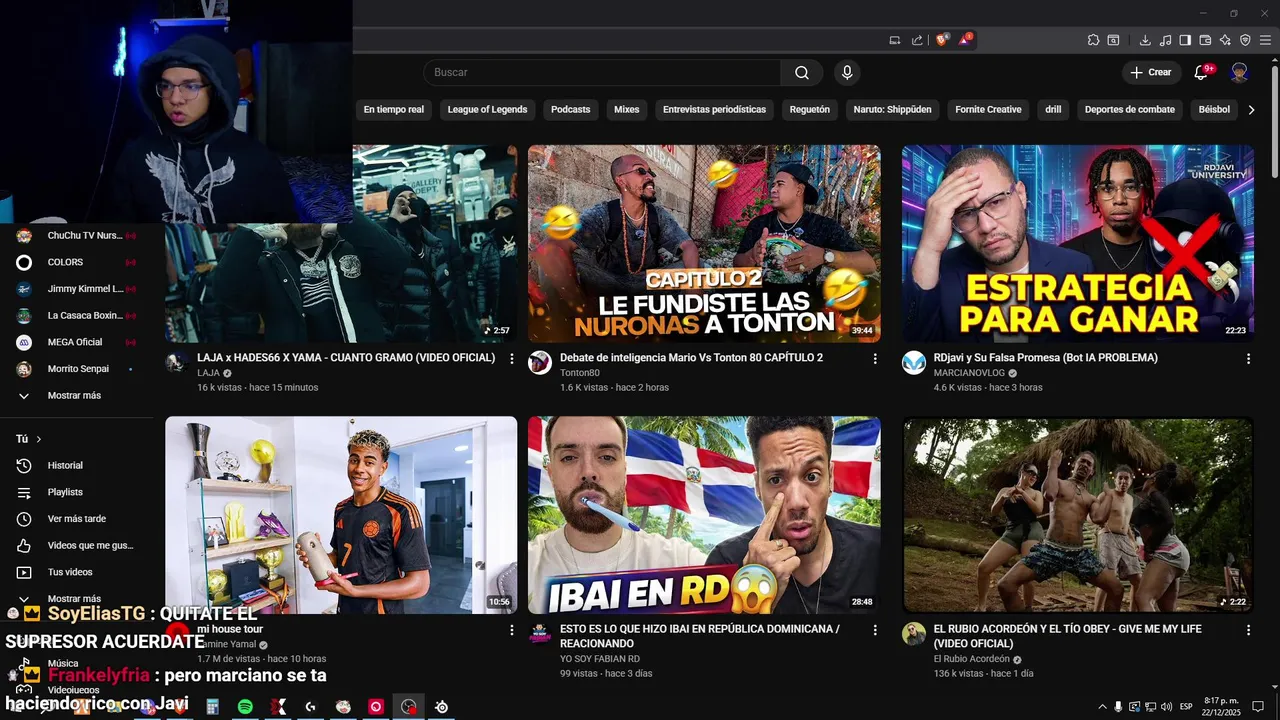
Task: Play GIVE ME MY LIFE video thumbnail
Action: pos(1077,515)
